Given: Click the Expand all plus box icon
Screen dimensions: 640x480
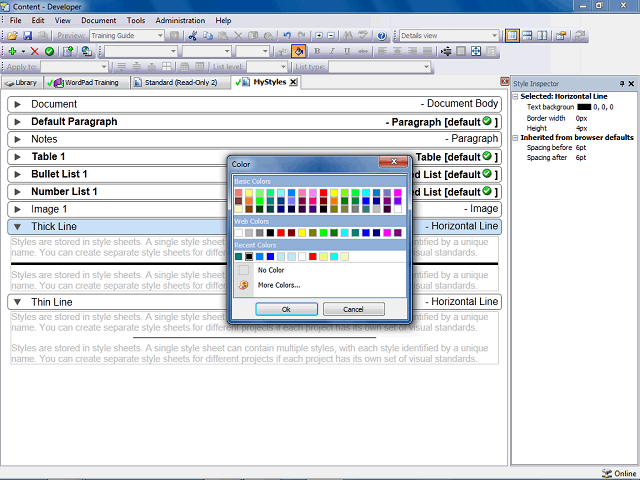Looking at the screenshot, I should pos(319,36).
